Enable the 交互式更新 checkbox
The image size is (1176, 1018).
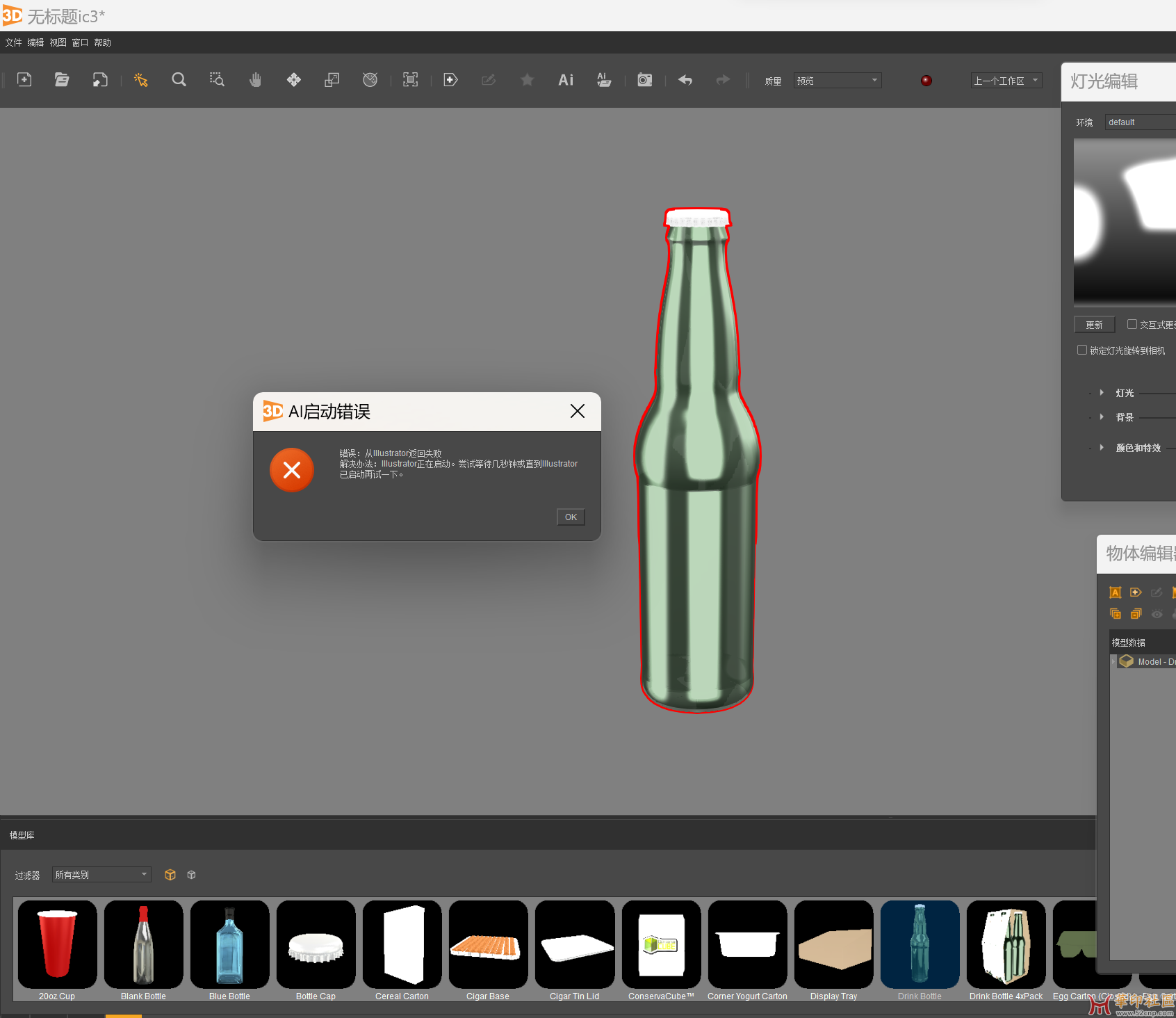(x=1132, y=324)
